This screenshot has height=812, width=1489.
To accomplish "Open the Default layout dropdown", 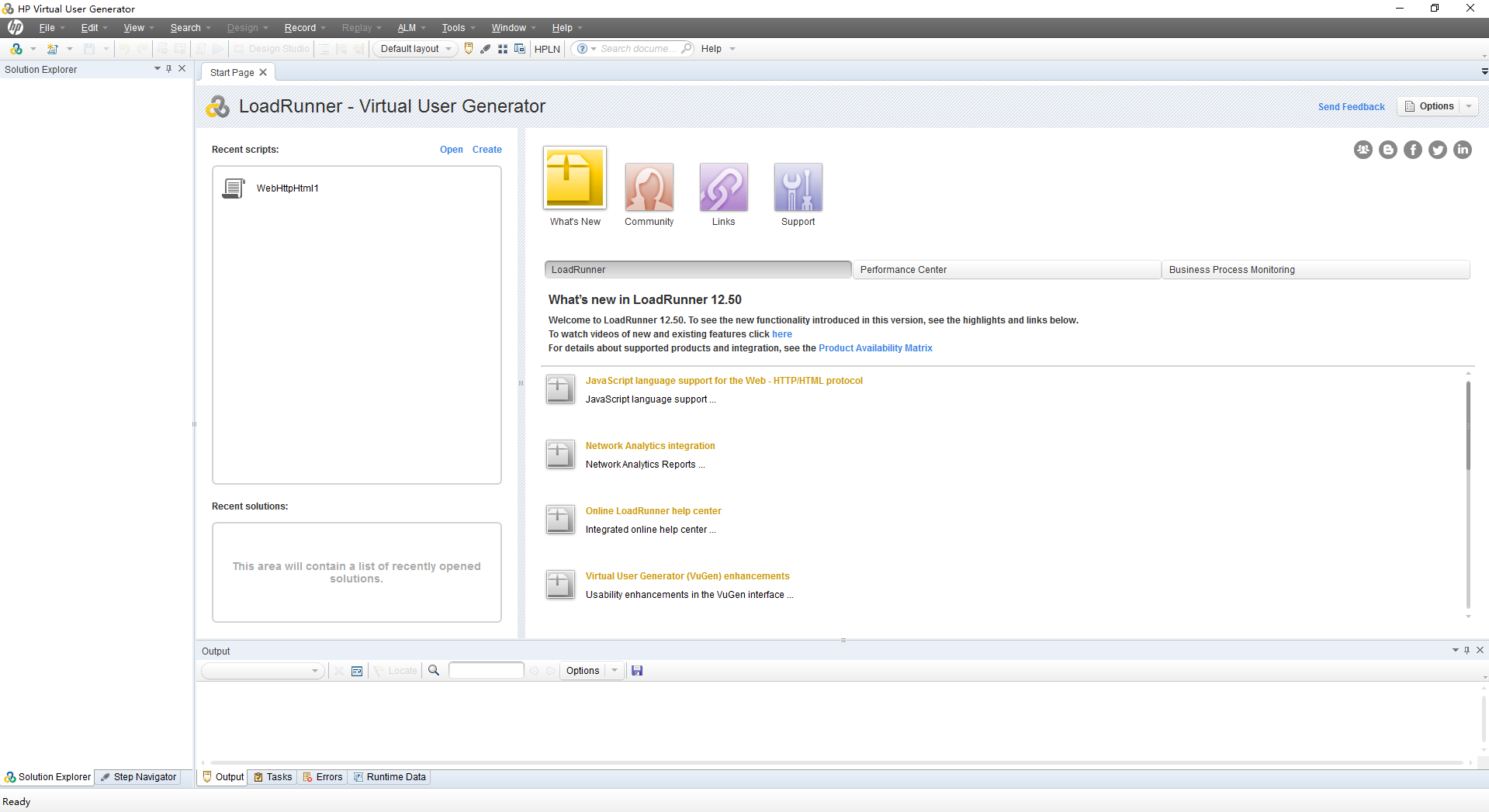I will [415, 49].
